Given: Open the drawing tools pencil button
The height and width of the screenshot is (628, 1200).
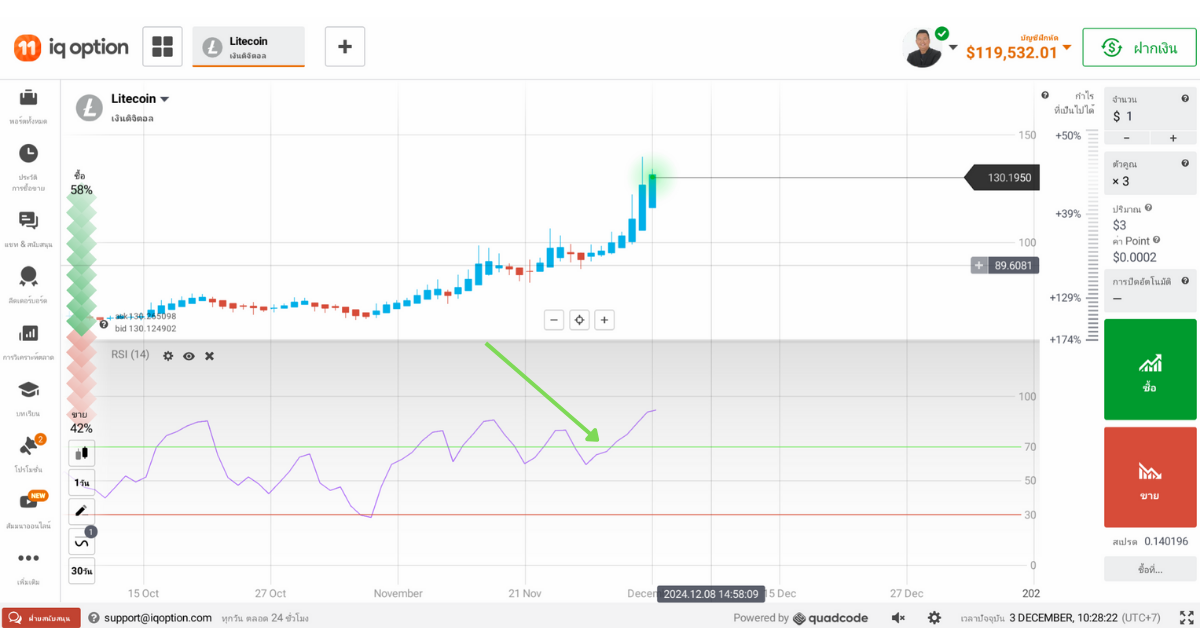Looking at the screenshot, I should [x=82, y=511].
